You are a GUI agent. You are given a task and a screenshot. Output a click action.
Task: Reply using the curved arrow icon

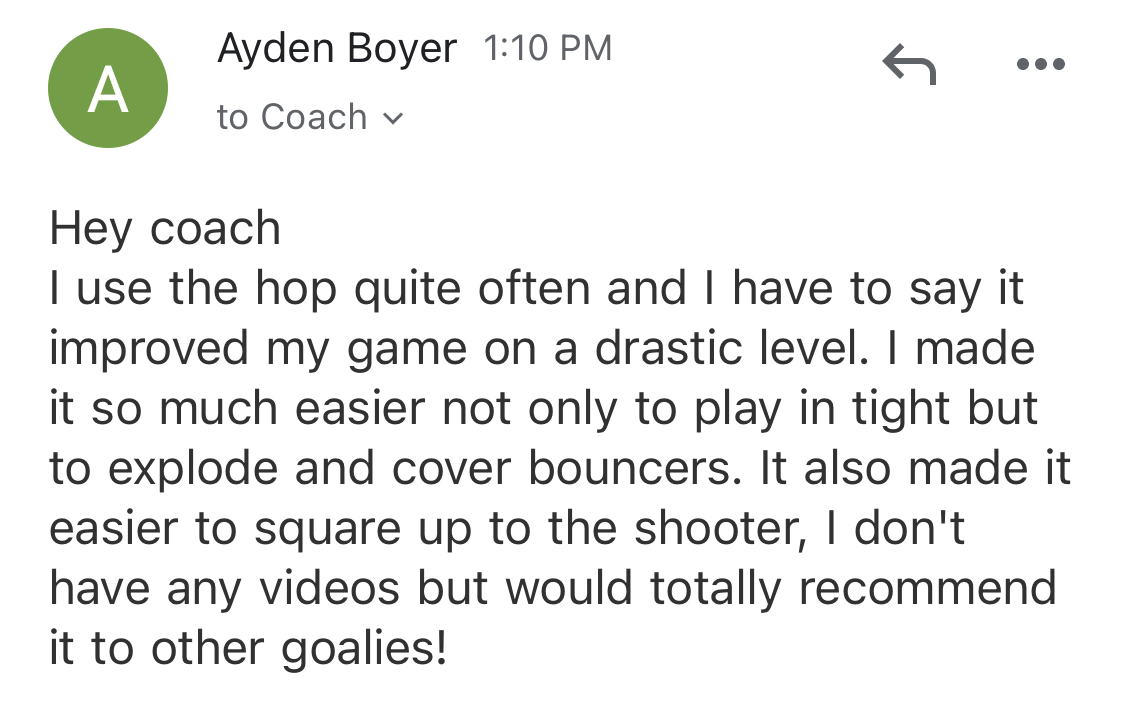pos(909,64)
